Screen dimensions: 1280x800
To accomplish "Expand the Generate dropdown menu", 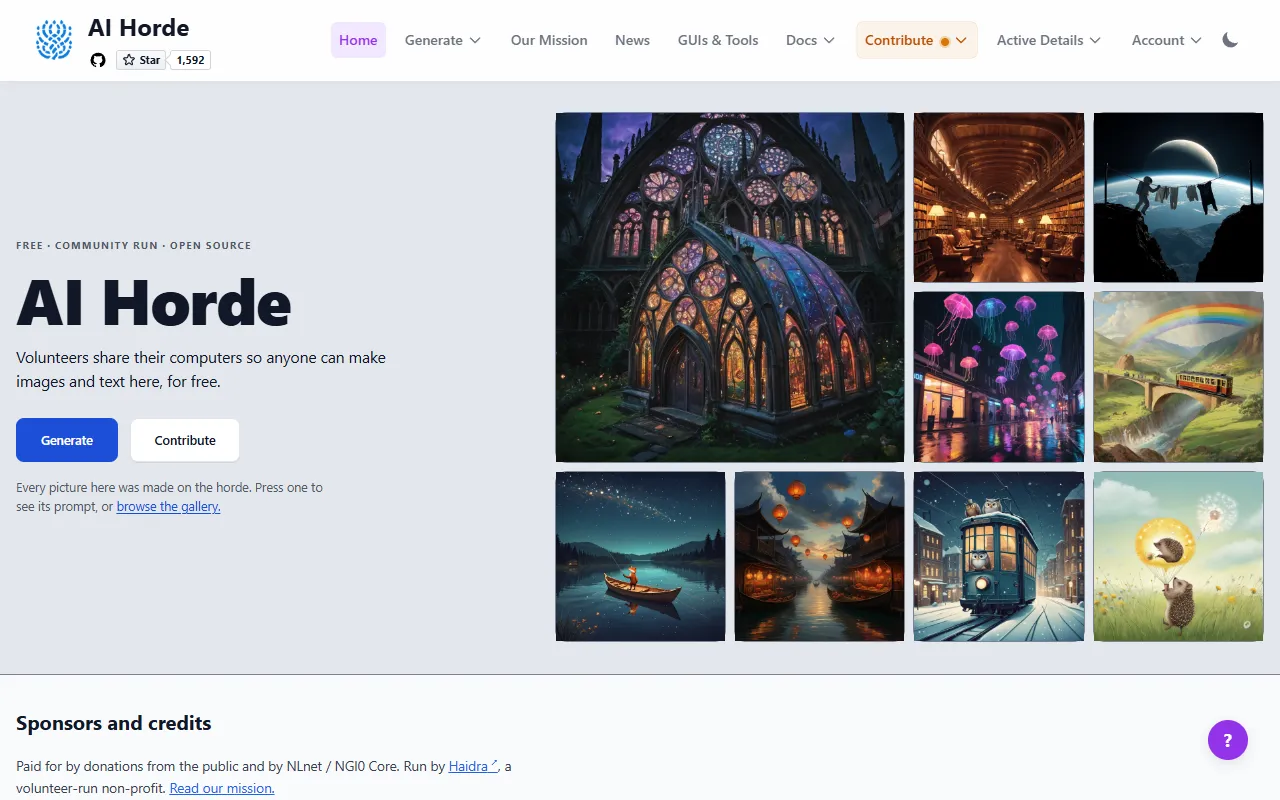I will [443, 40].
